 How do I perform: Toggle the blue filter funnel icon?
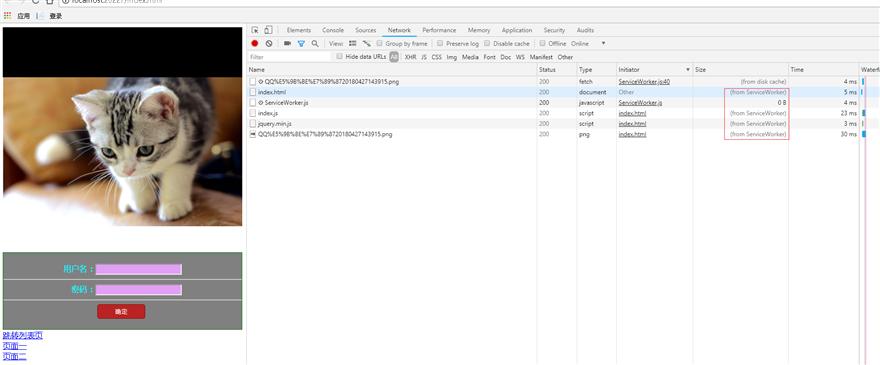click(301, 43)
